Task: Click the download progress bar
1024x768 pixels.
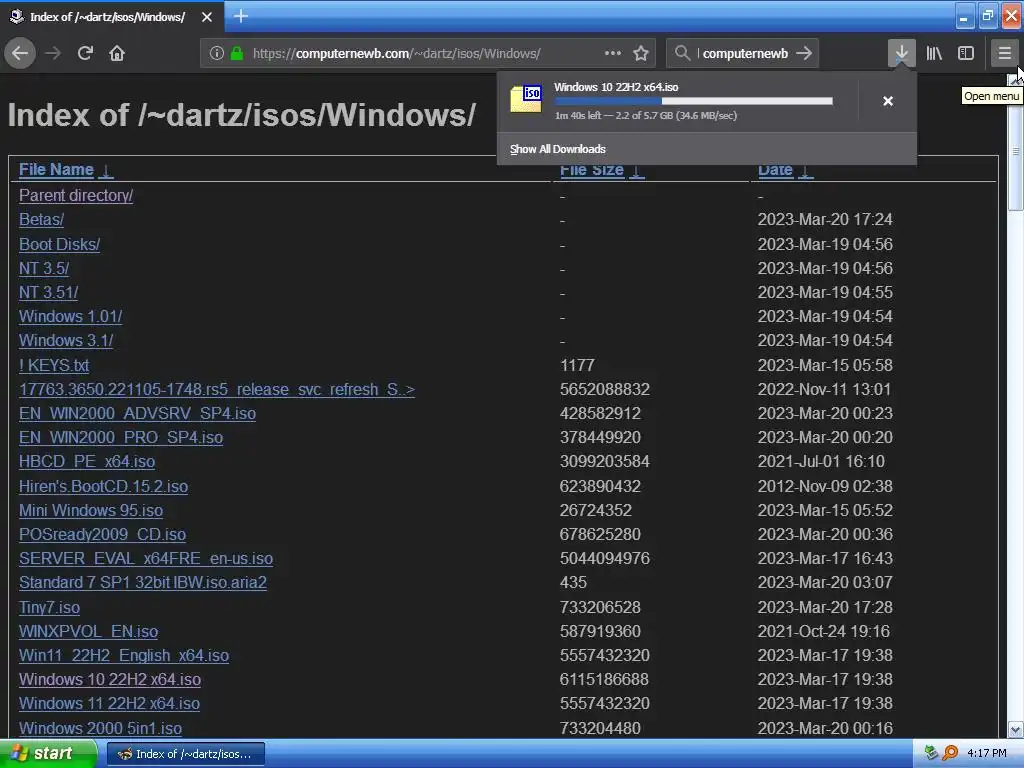Action: click(x=694, y=101)
